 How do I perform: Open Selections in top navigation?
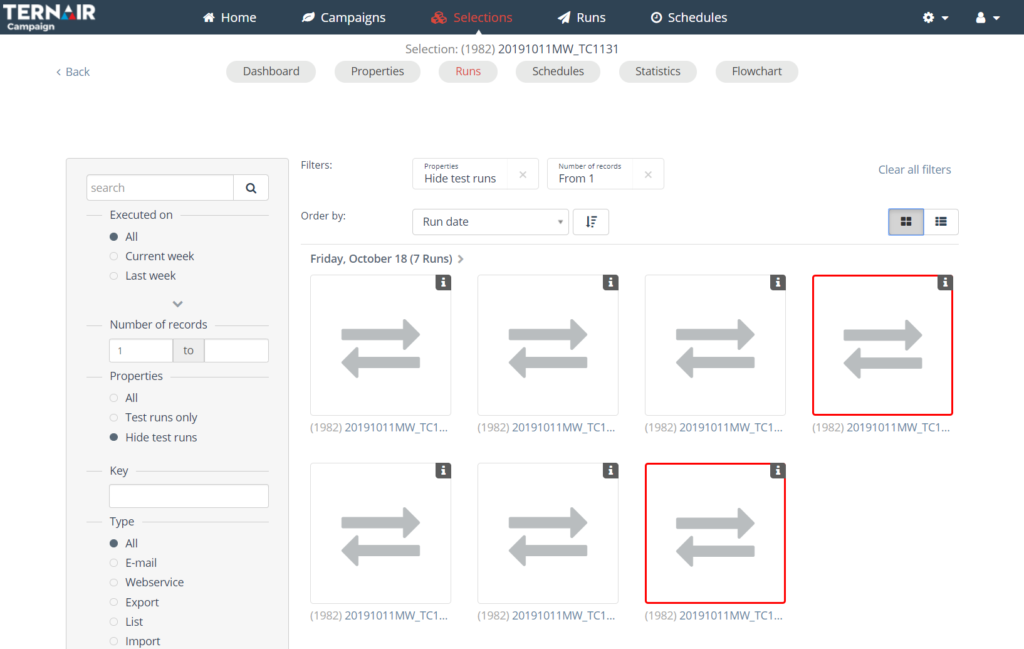[472, 18]
